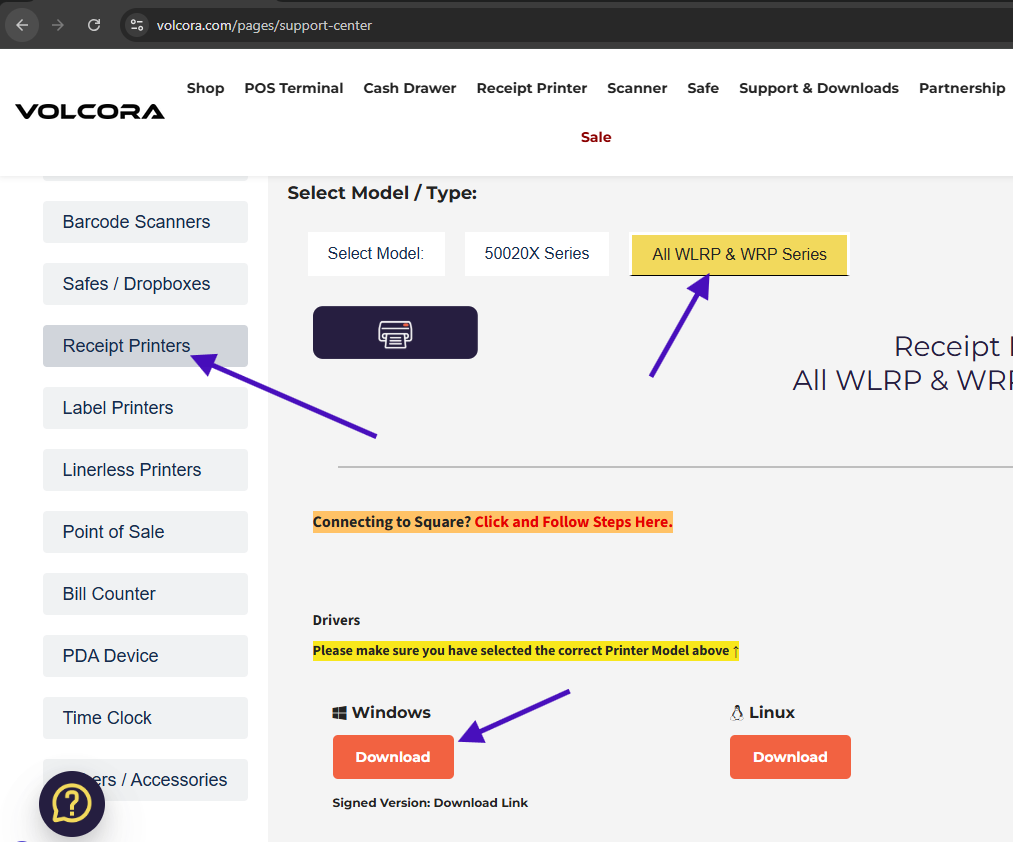This screenshot has height=842, width=1013.
Task: Reload the page with the refresh icon
Action: point(94,25)
